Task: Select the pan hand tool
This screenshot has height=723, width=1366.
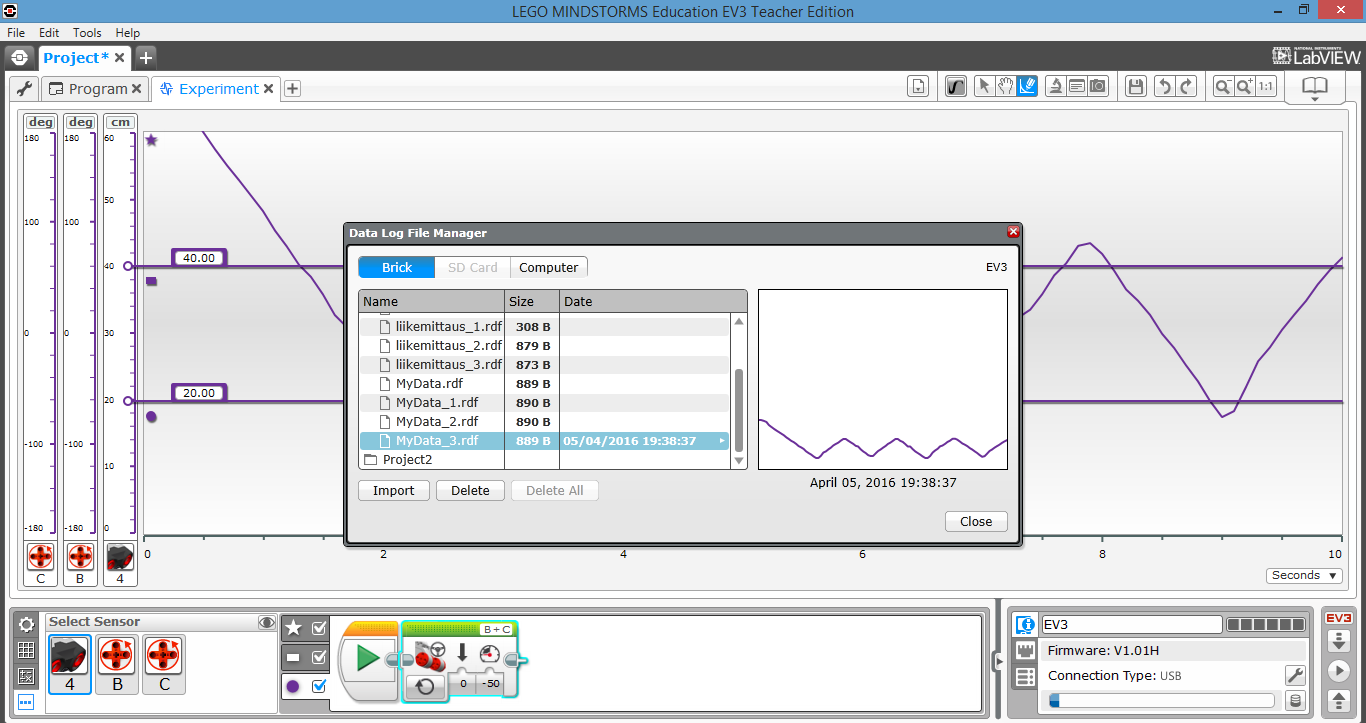Action: click(x=1006, y=87)
